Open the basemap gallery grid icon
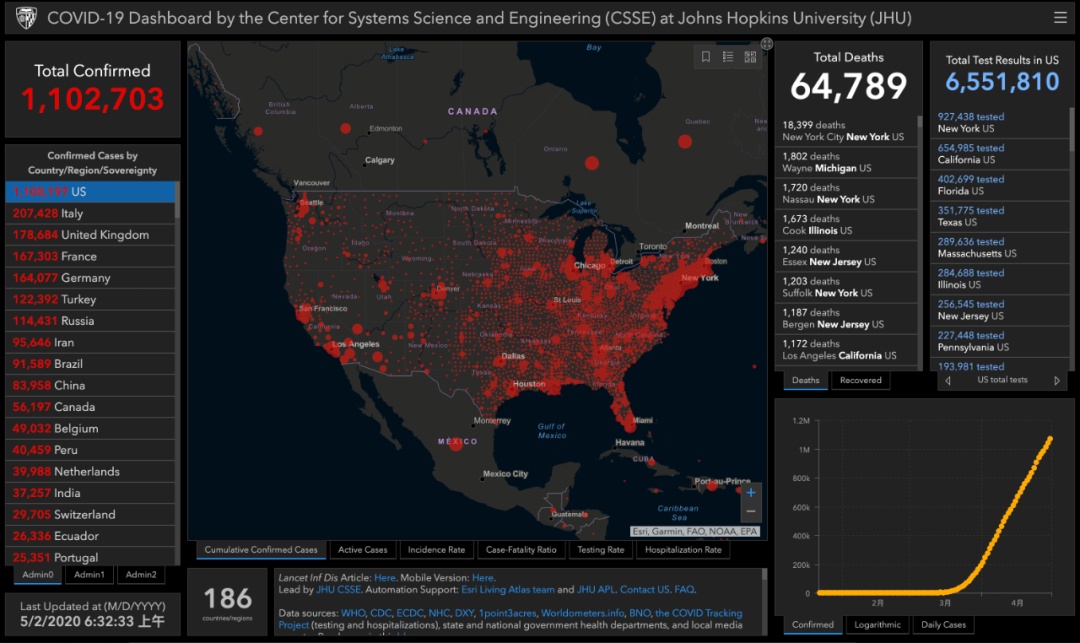This screenshot has width=1080, height=643. point(750,57)
